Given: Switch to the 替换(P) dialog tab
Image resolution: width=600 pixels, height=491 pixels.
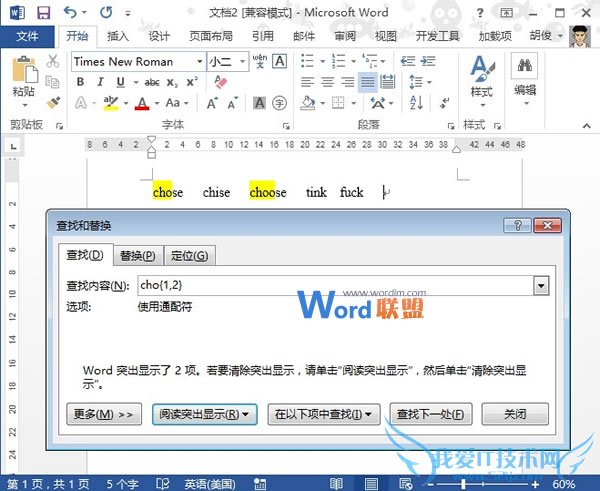Looking at the screenshot, I should coord(138,256).
